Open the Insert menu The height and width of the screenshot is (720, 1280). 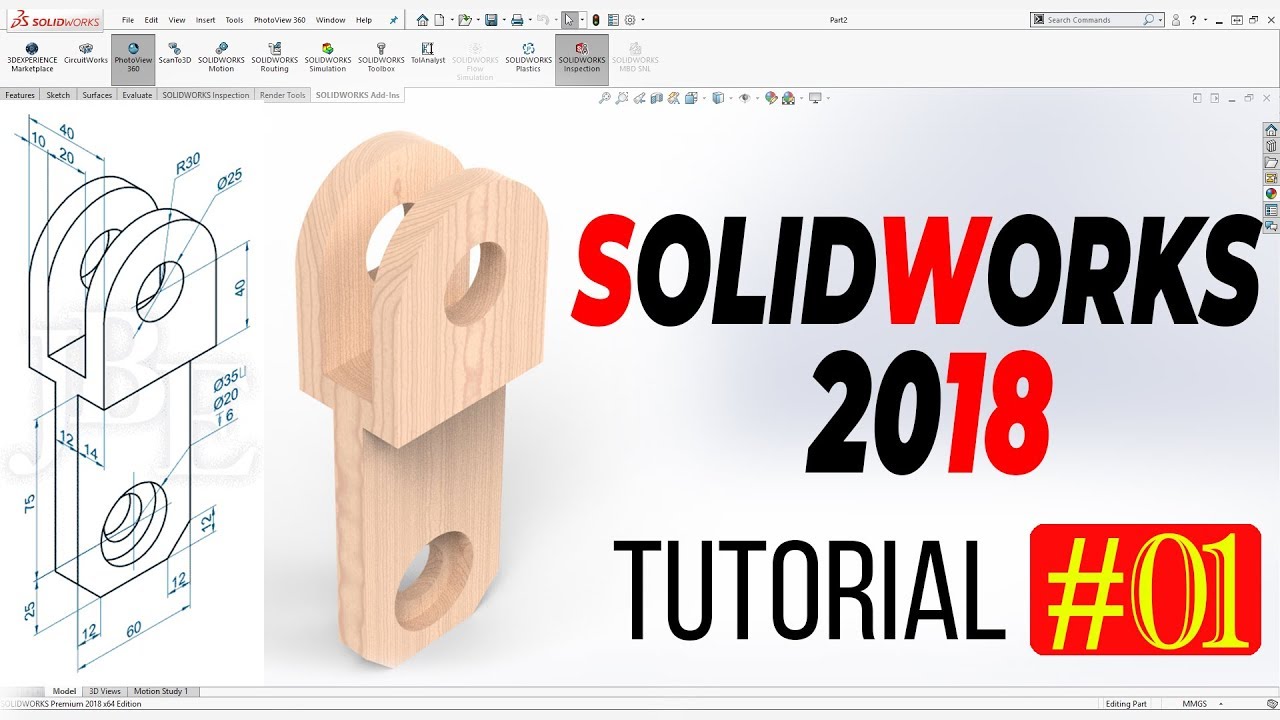click(x=205, y=20)
